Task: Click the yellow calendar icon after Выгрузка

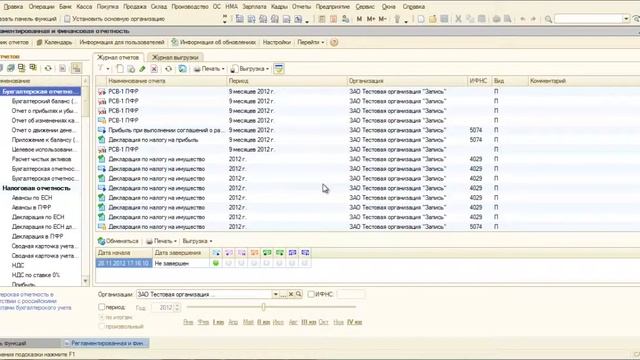Action: [279, 69]
